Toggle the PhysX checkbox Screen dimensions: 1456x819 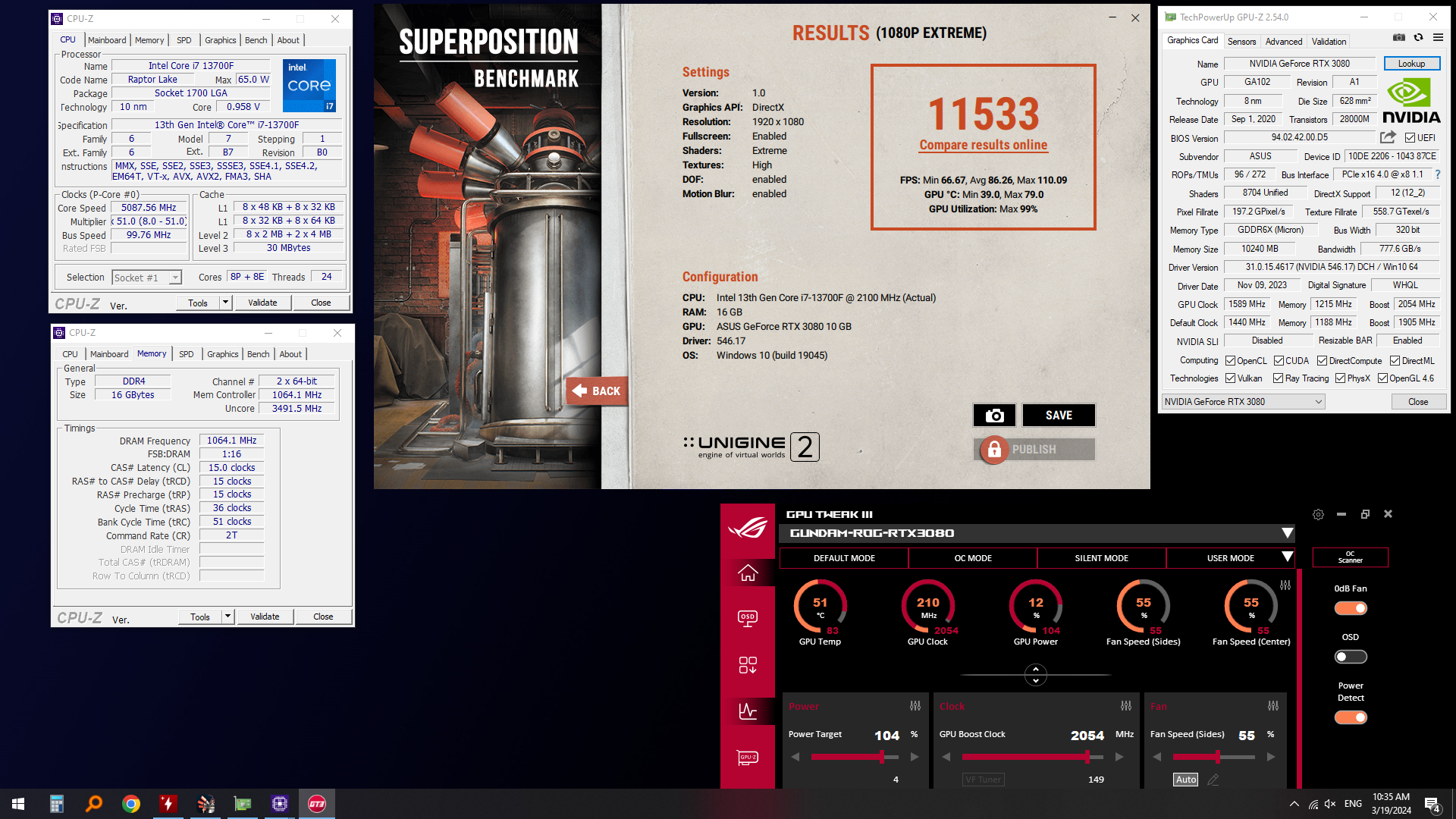1340,378
